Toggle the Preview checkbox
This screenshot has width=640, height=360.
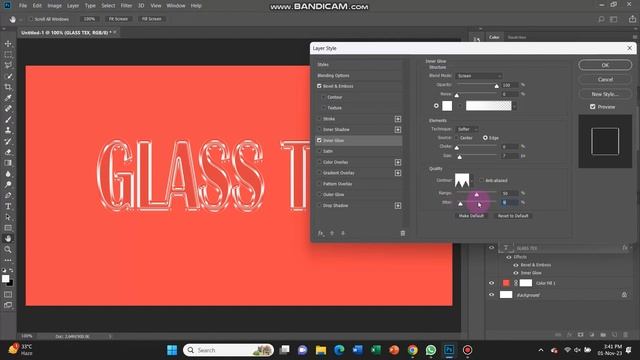pyautogui.click(x=592, y=107)
